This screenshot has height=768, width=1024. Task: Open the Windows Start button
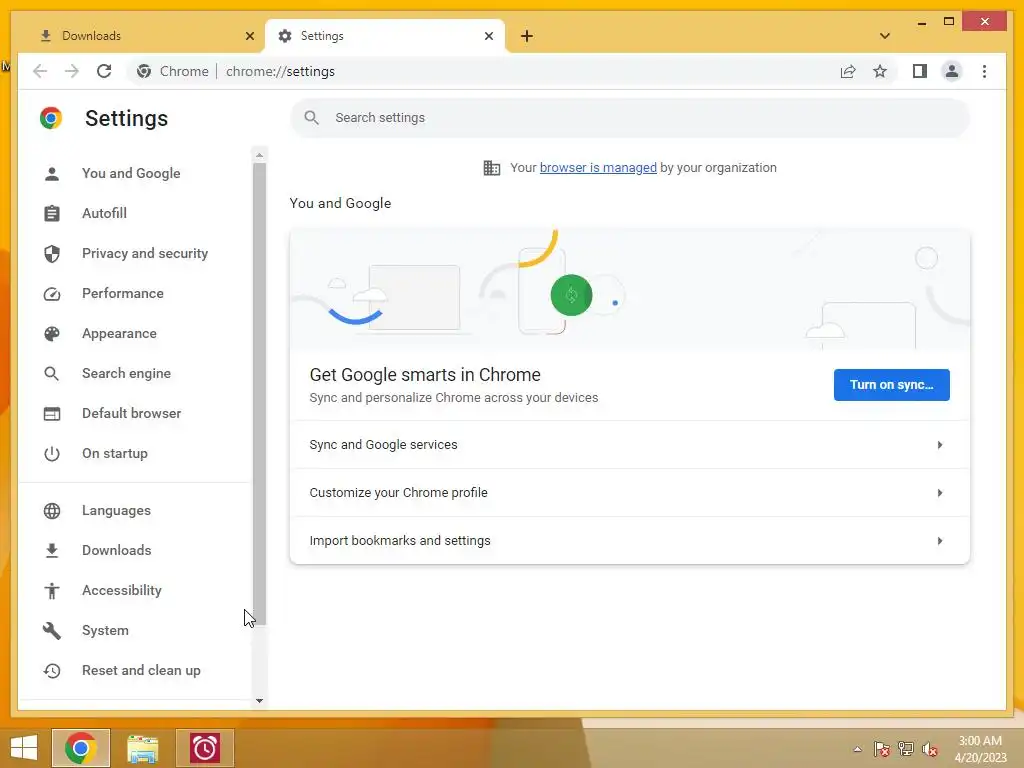tap(24, 748)
